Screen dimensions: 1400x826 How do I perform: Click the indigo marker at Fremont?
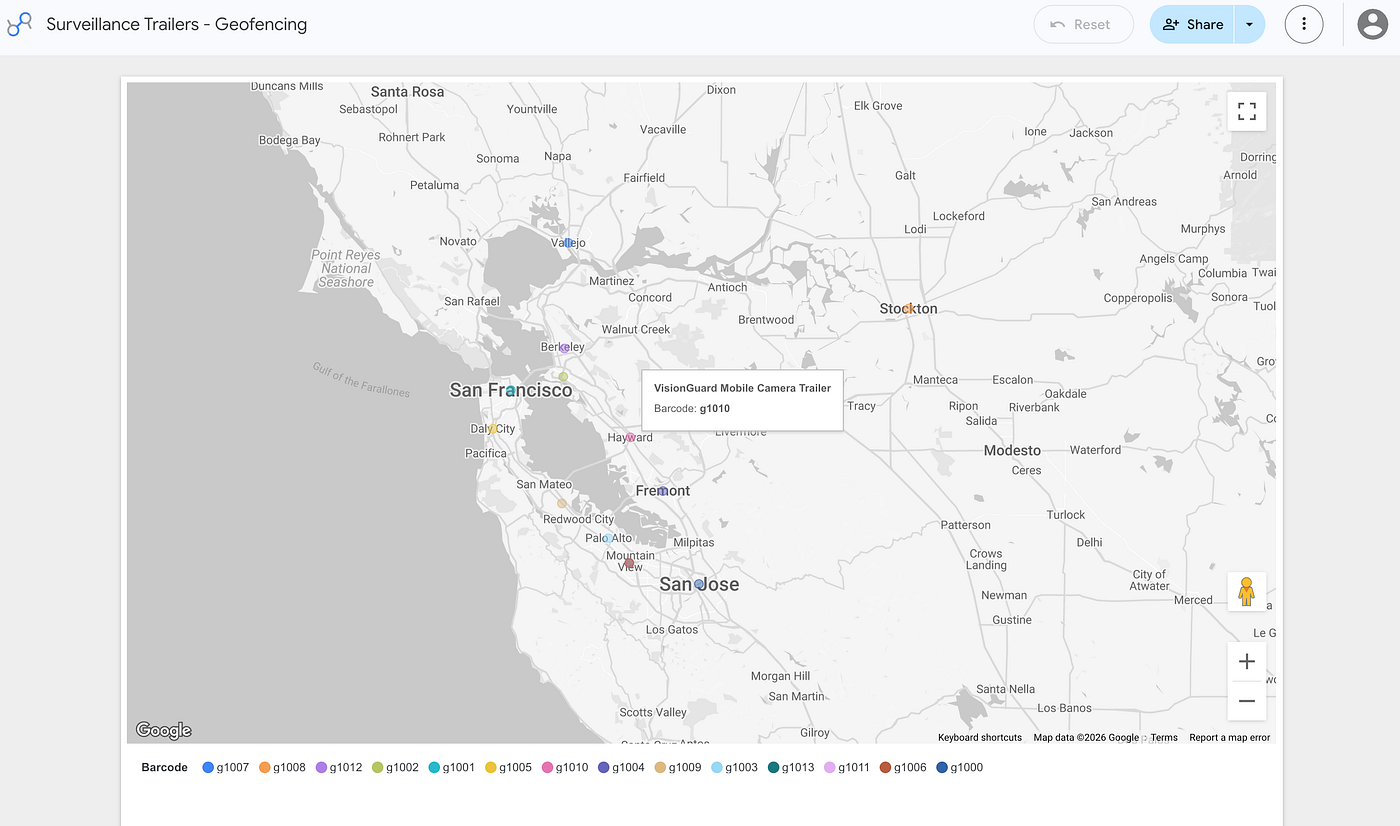pos(662,491)
